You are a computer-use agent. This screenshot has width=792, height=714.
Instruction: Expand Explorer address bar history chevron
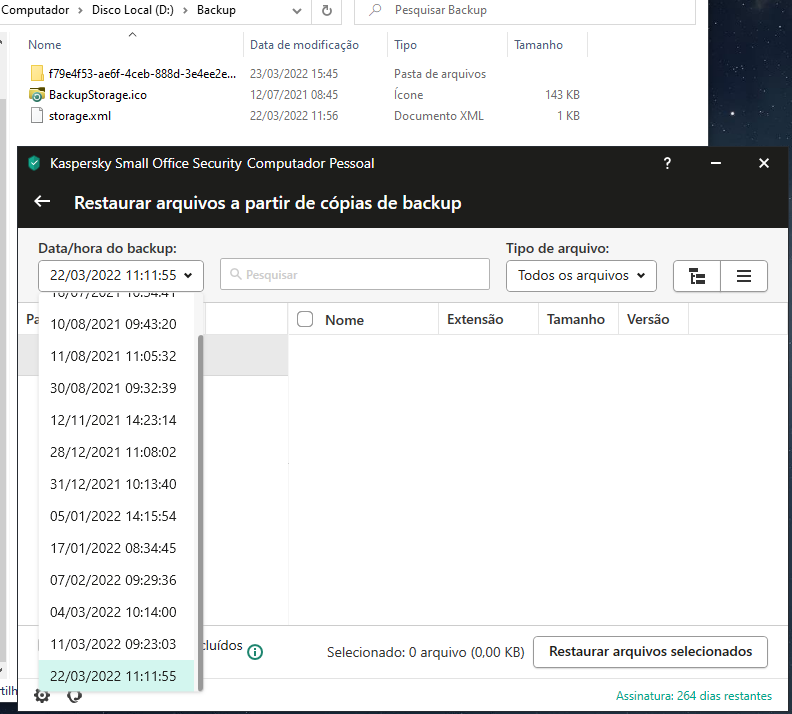pos(297,11)
